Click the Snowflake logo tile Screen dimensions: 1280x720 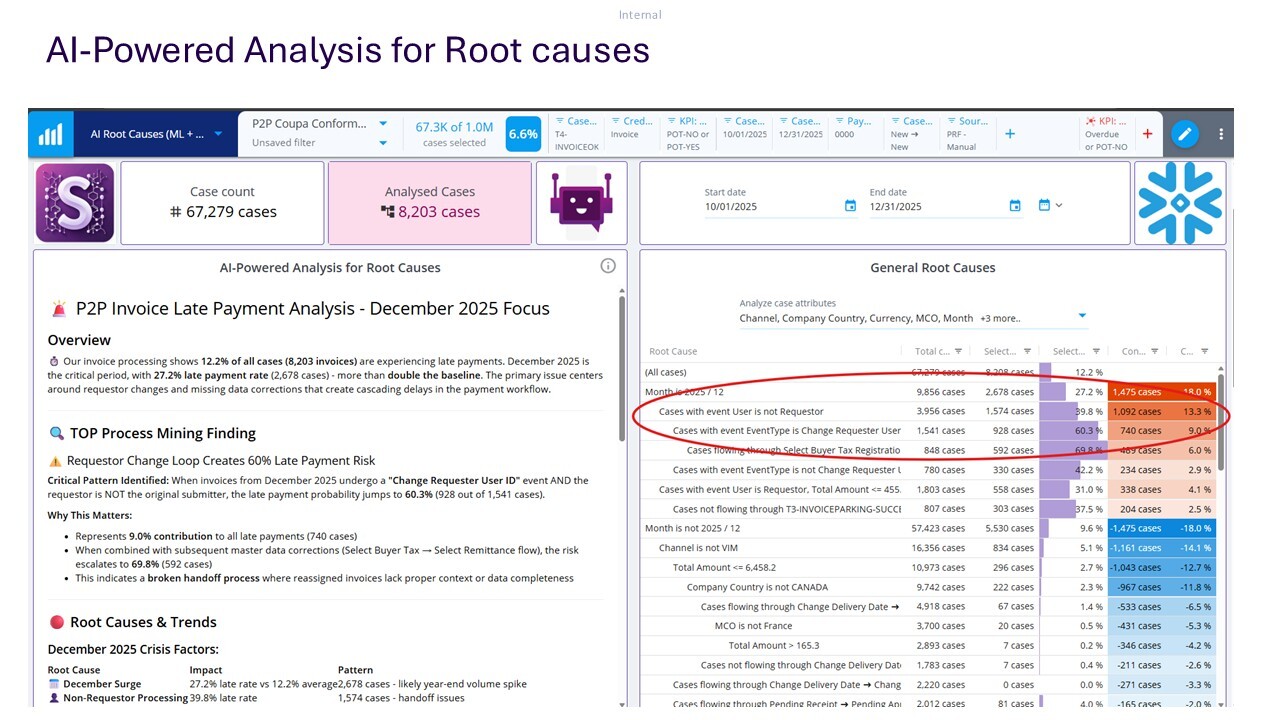[x=1180, y=203]
